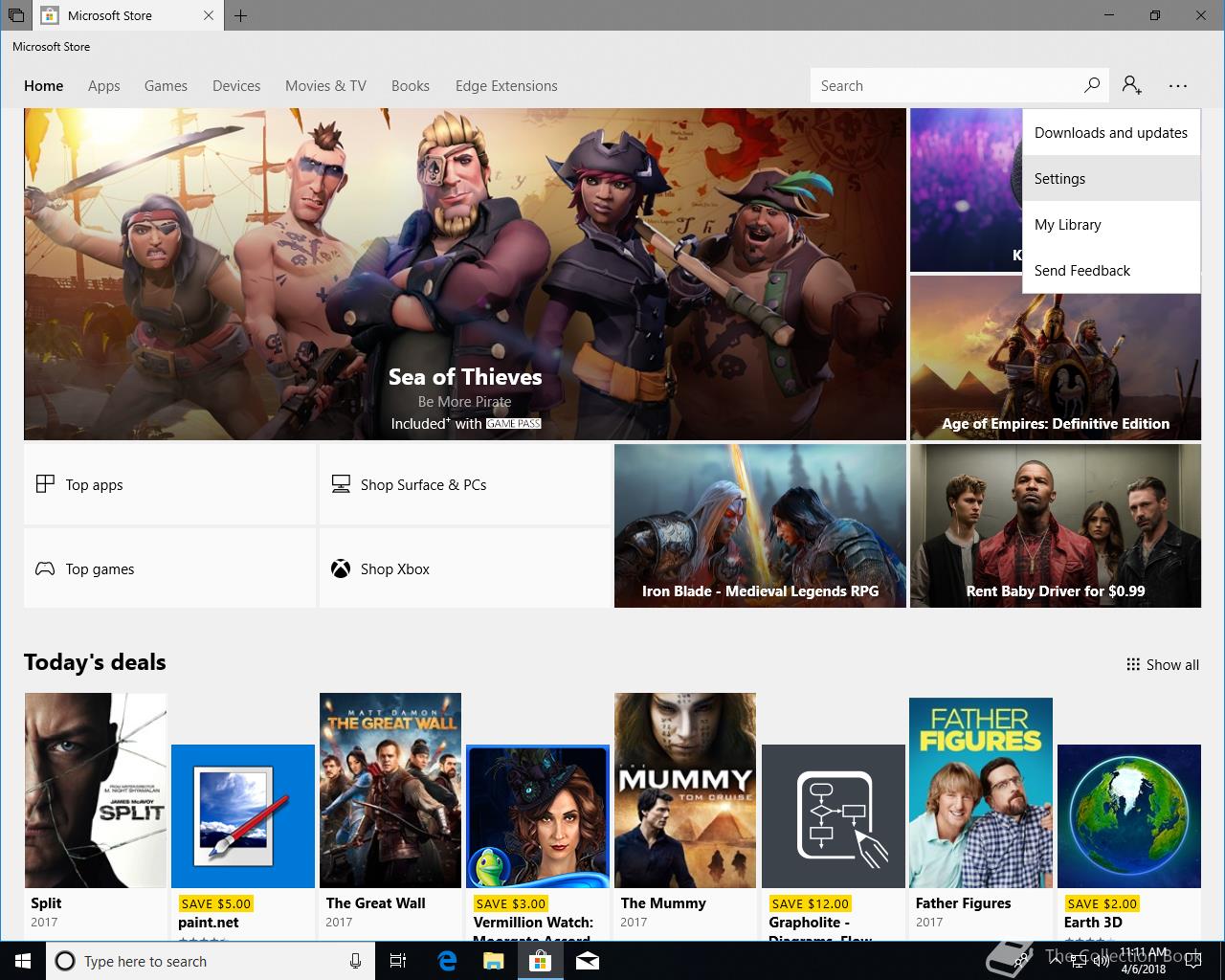Open the Mail app in taskbar

588,961
